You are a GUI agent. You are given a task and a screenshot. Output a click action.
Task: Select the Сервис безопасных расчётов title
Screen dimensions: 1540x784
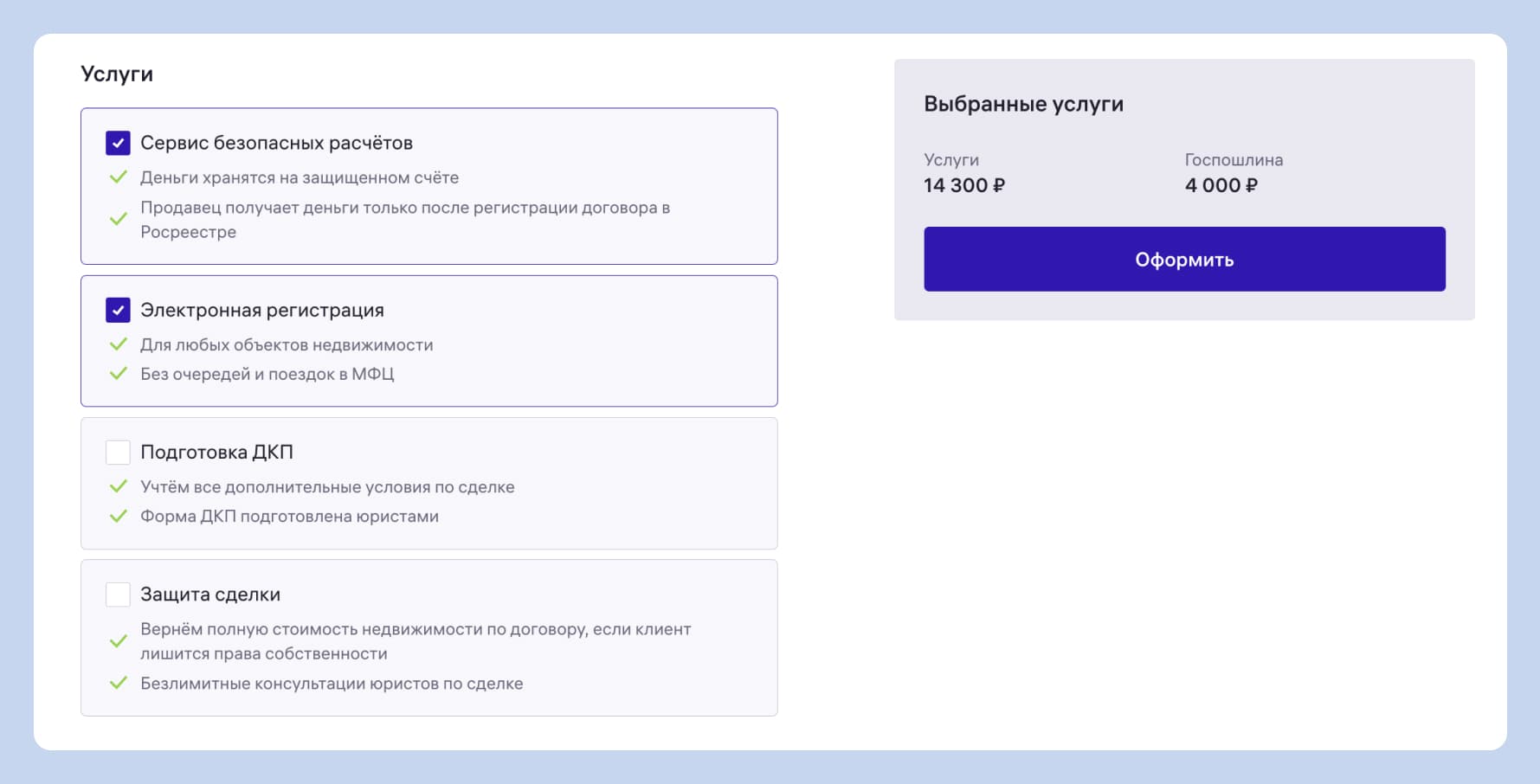tap(276, 143)
